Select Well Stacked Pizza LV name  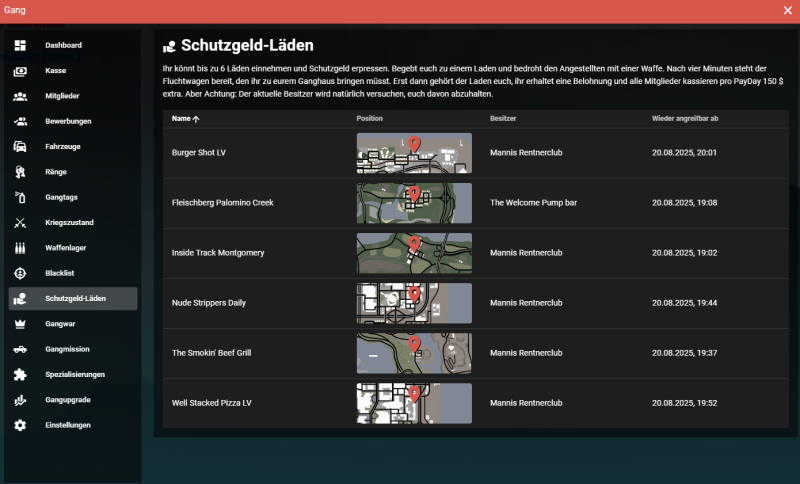coord(211,403)
